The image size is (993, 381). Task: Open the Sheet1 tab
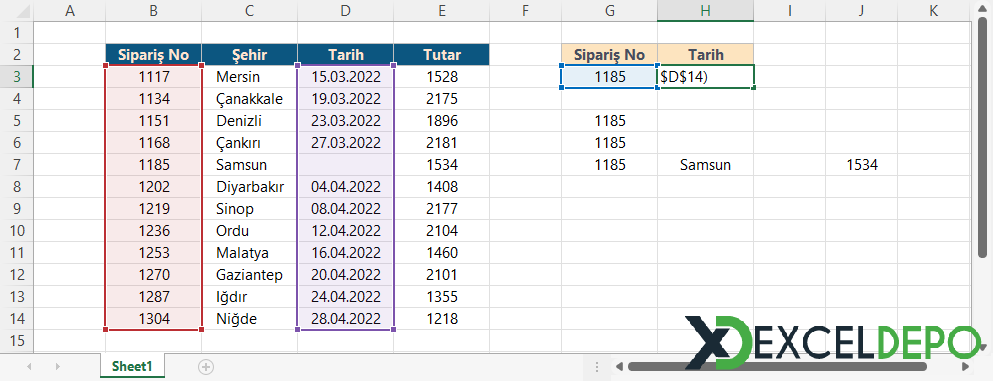point(132,366)
